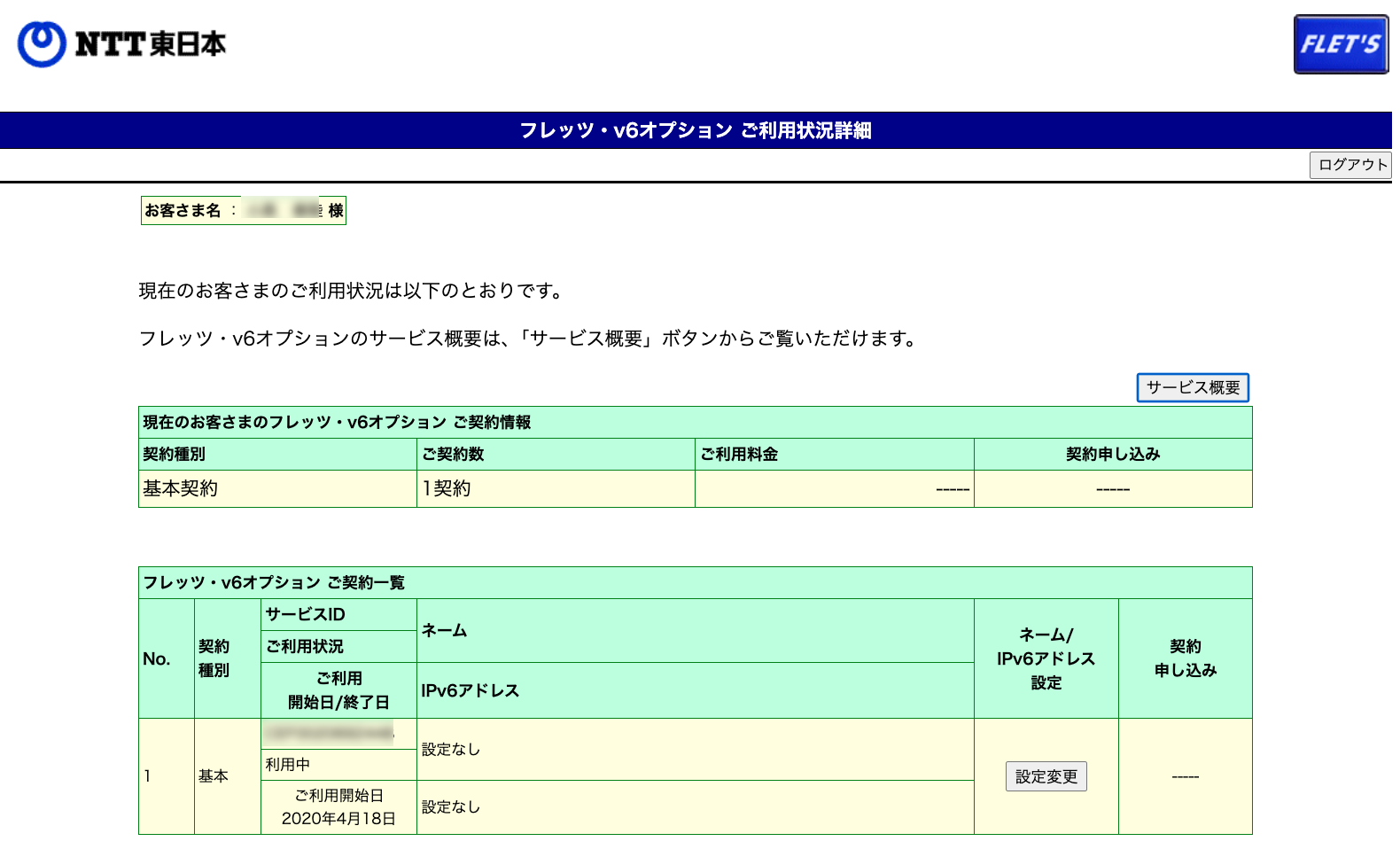Select the 利用中 status cell
The height and width of the screenshot is (849, 1400).
(x=338, y=764)
